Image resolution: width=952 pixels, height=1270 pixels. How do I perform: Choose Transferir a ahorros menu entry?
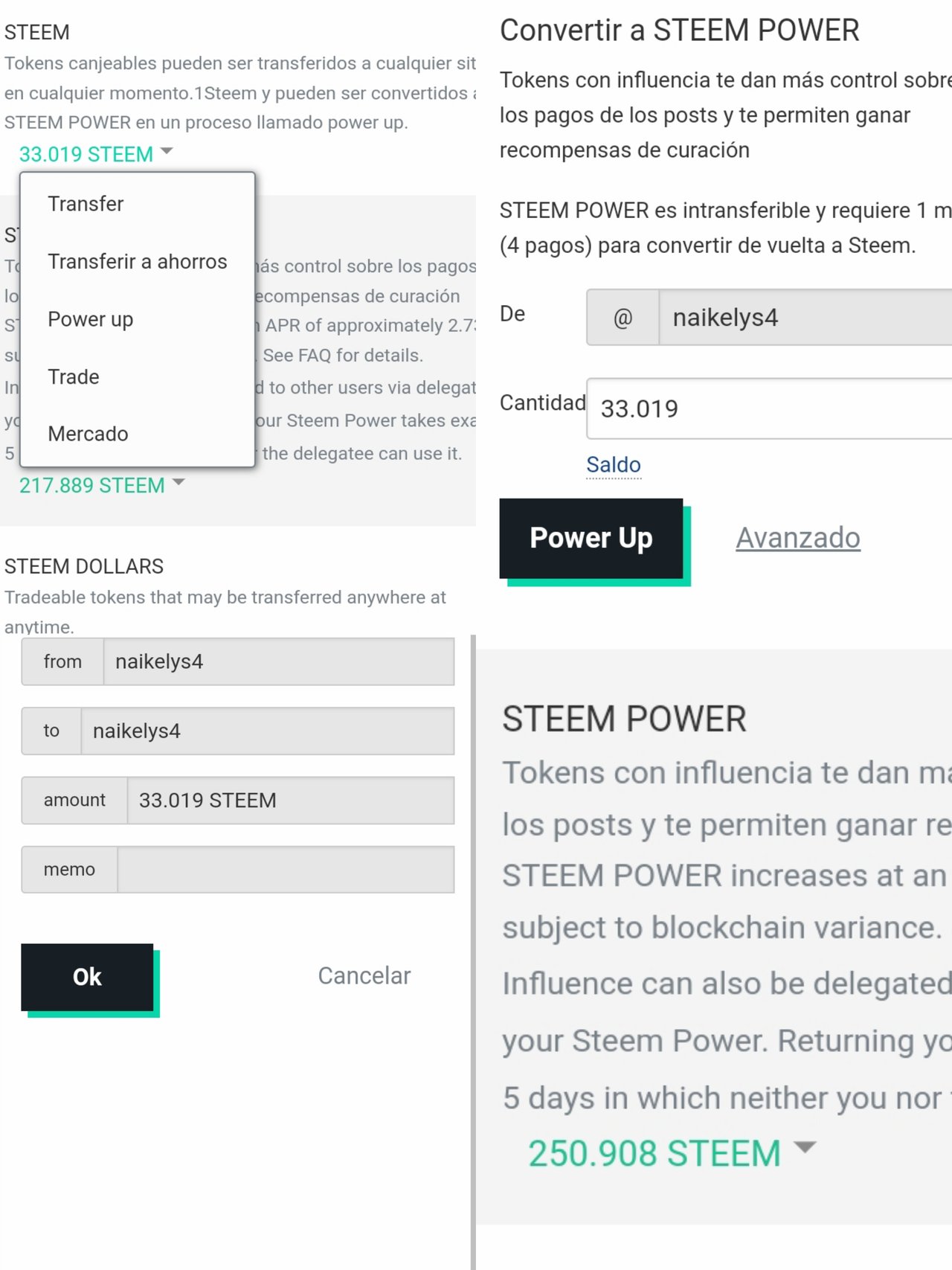pyautogui.click(x=138, y=262)
